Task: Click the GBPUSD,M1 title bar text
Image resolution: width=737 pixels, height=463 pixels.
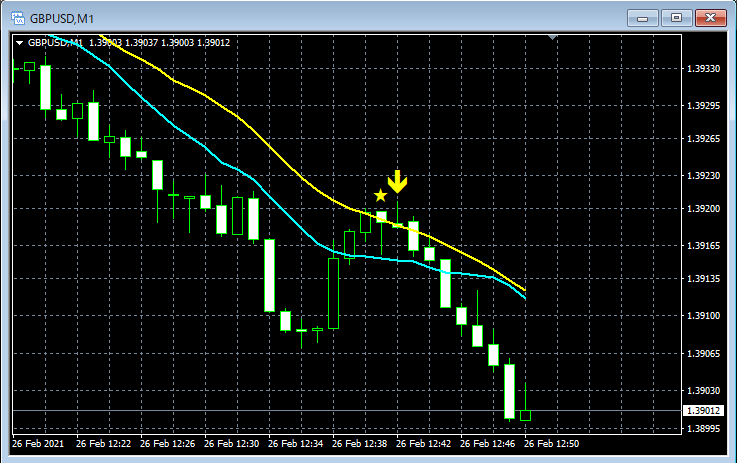Action: tap(62, 19)
